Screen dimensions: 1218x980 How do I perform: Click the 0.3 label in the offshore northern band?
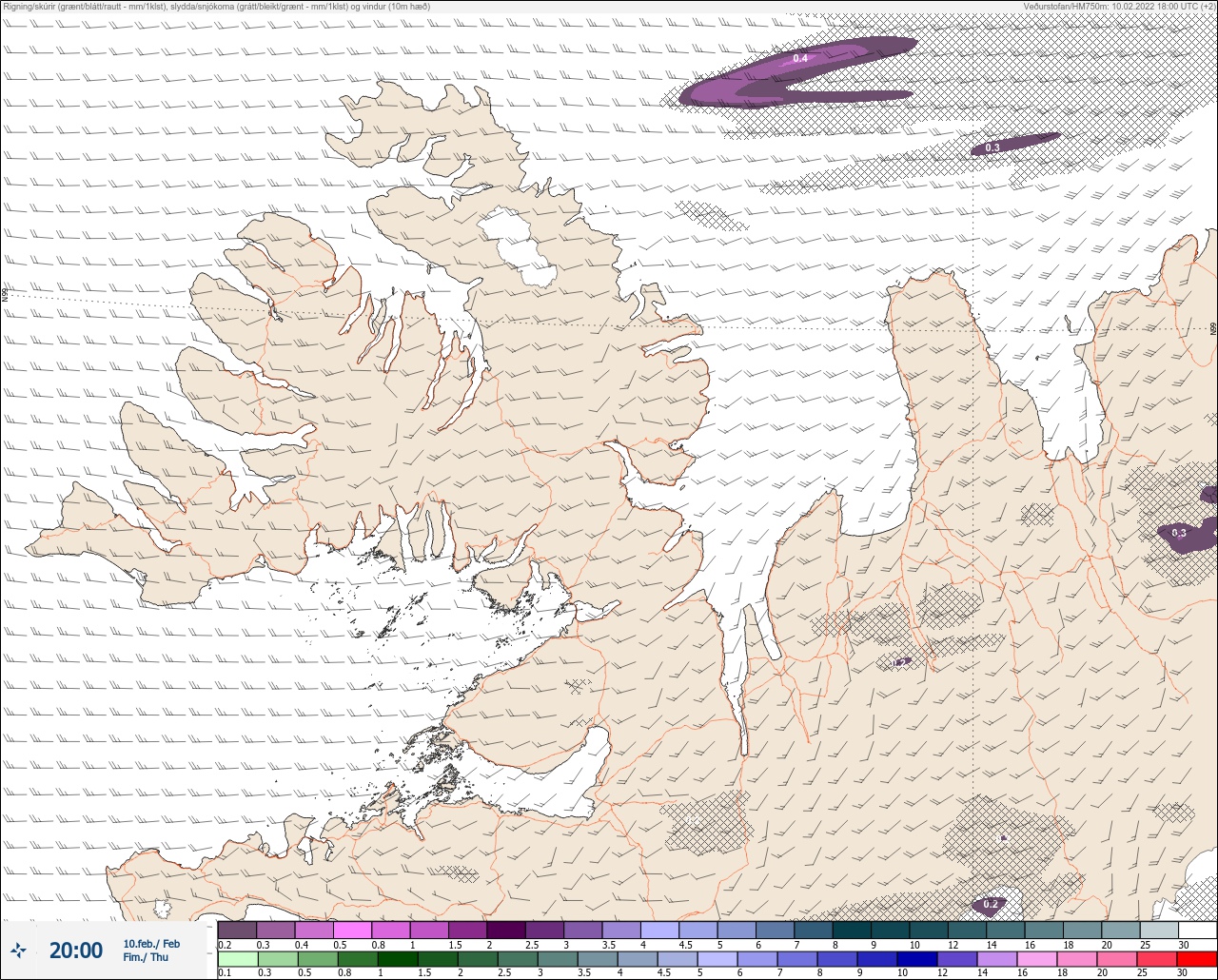(992, 147)
